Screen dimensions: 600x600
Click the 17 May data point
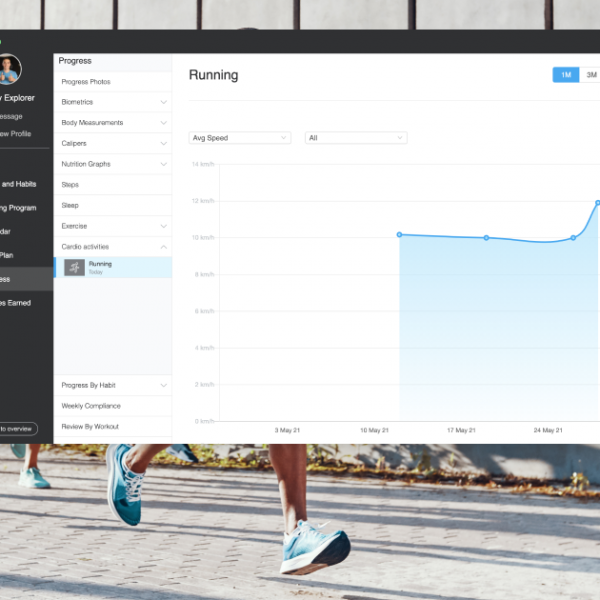486,238
